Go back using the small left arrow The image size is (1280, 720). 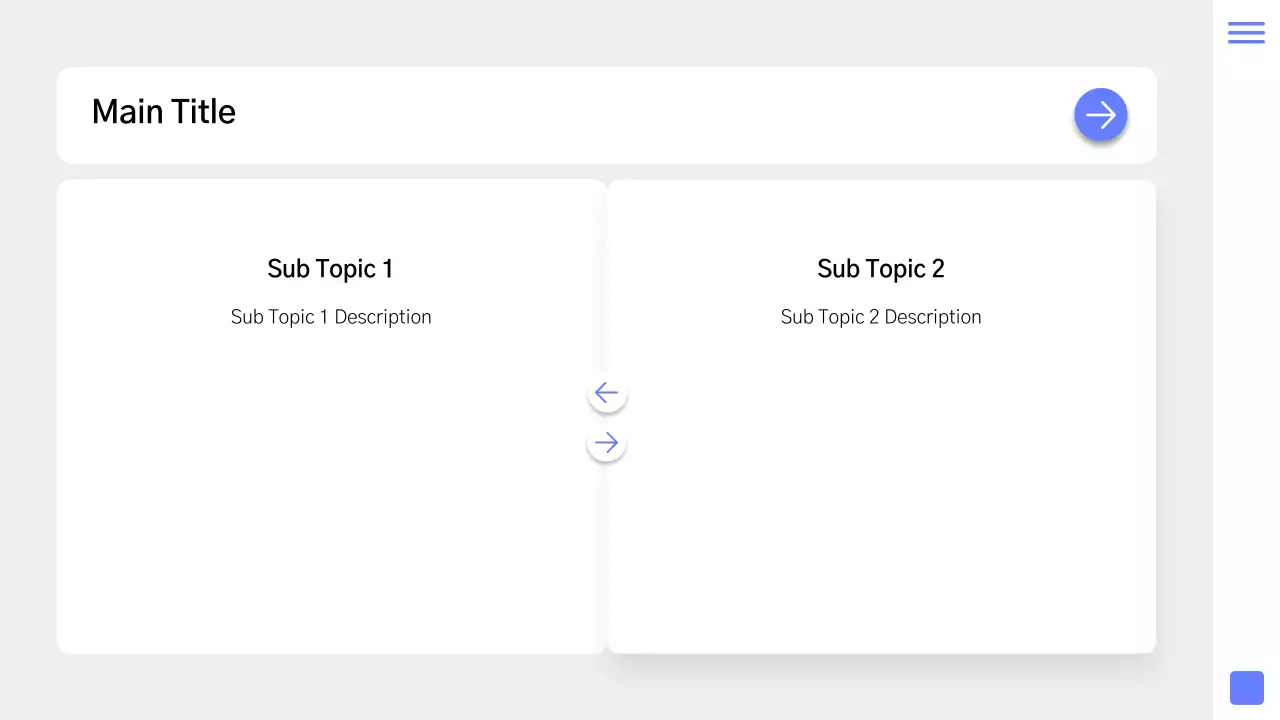tap(607, 393)
